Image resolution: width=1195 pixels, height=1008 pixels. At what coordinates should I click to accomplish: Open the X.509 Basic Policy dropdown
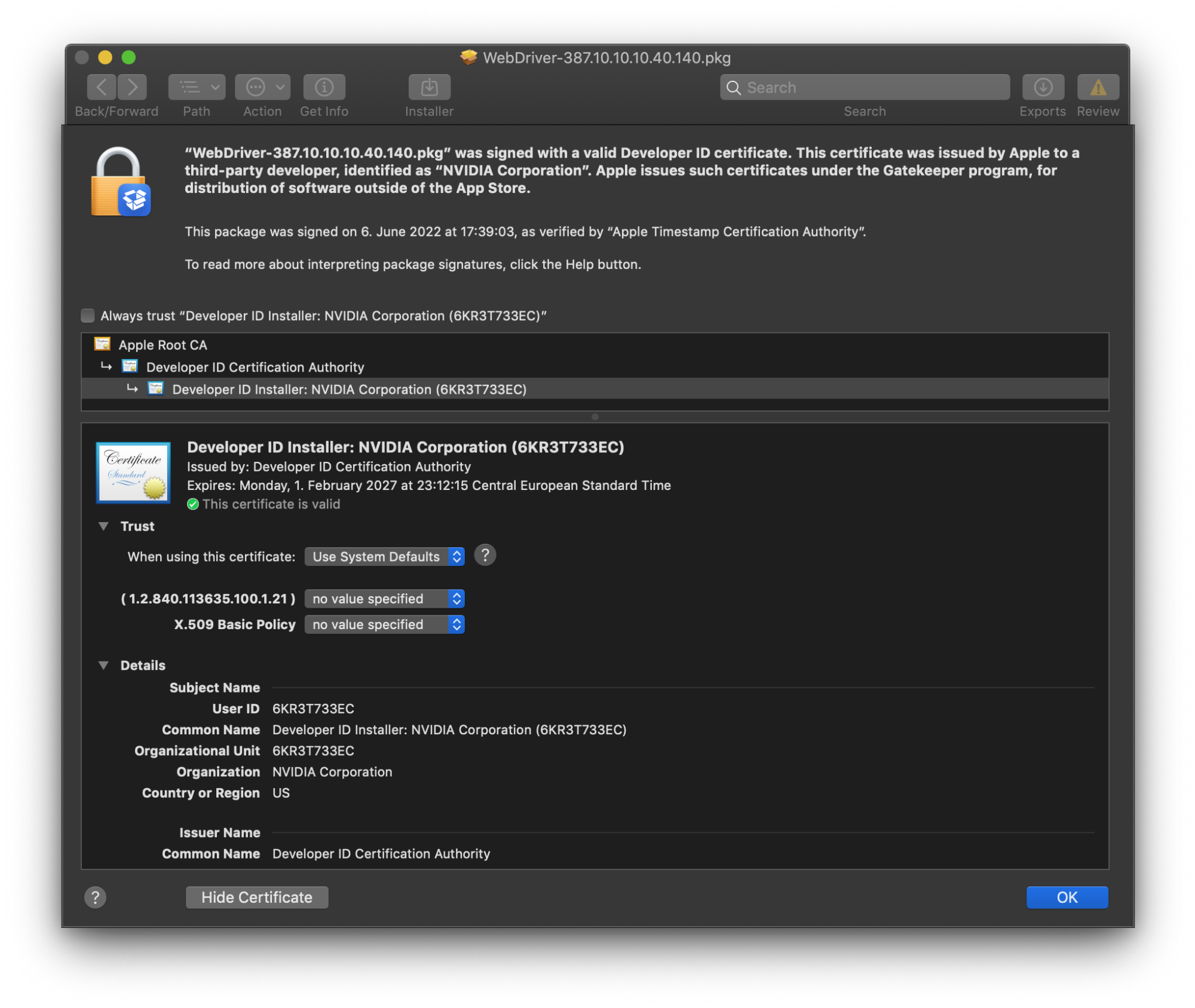point(384,625)
